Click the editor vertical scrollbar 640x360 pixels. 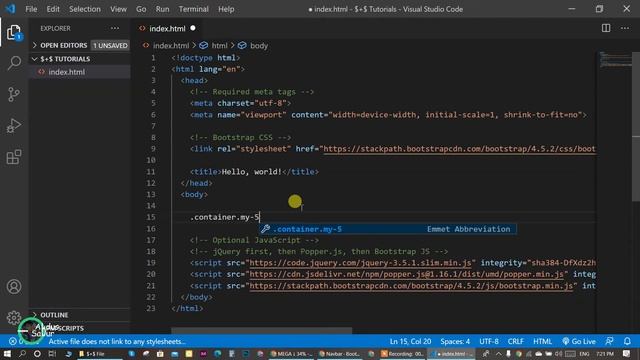(636, 127)
